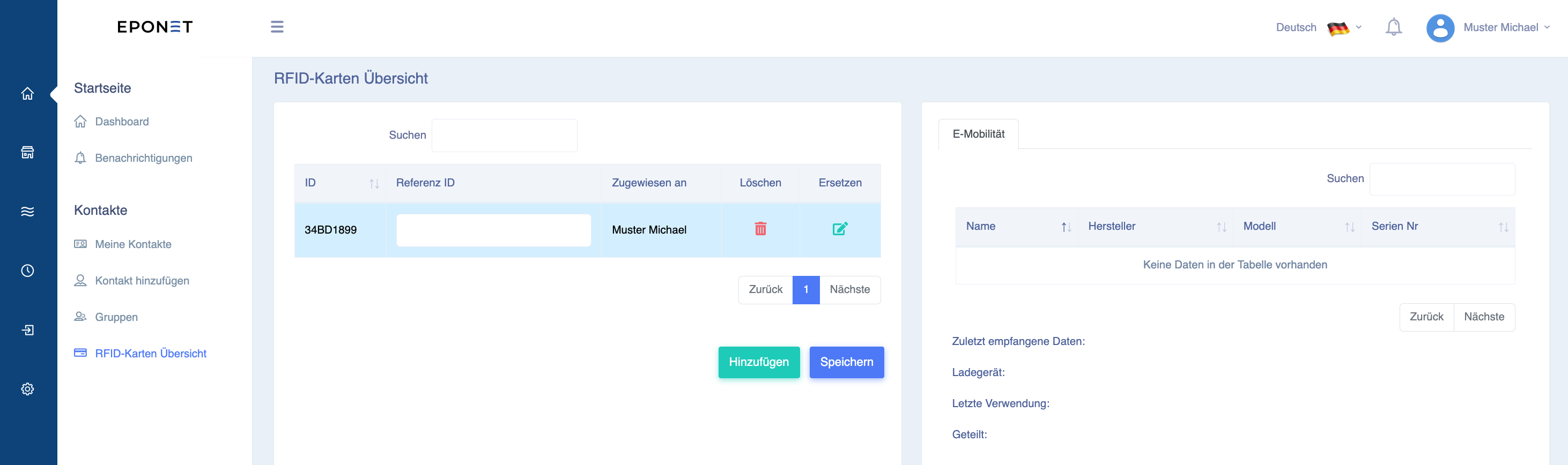Click the Hinzufügen button
Image resolution: width=1568 pixels, height=465 pixels.
758,362
